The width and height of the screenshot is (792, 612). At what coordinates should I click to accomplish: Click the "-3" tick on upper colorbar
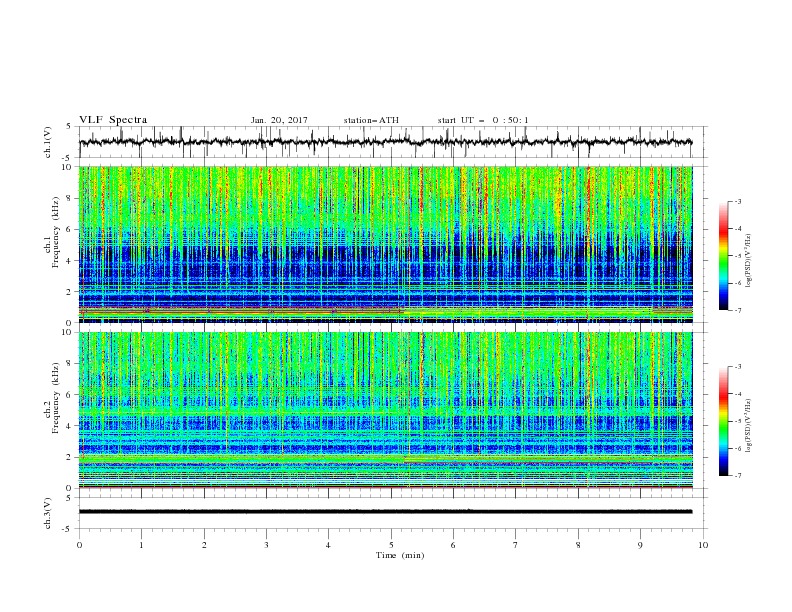pyautogui.click(x=738, y=201)
